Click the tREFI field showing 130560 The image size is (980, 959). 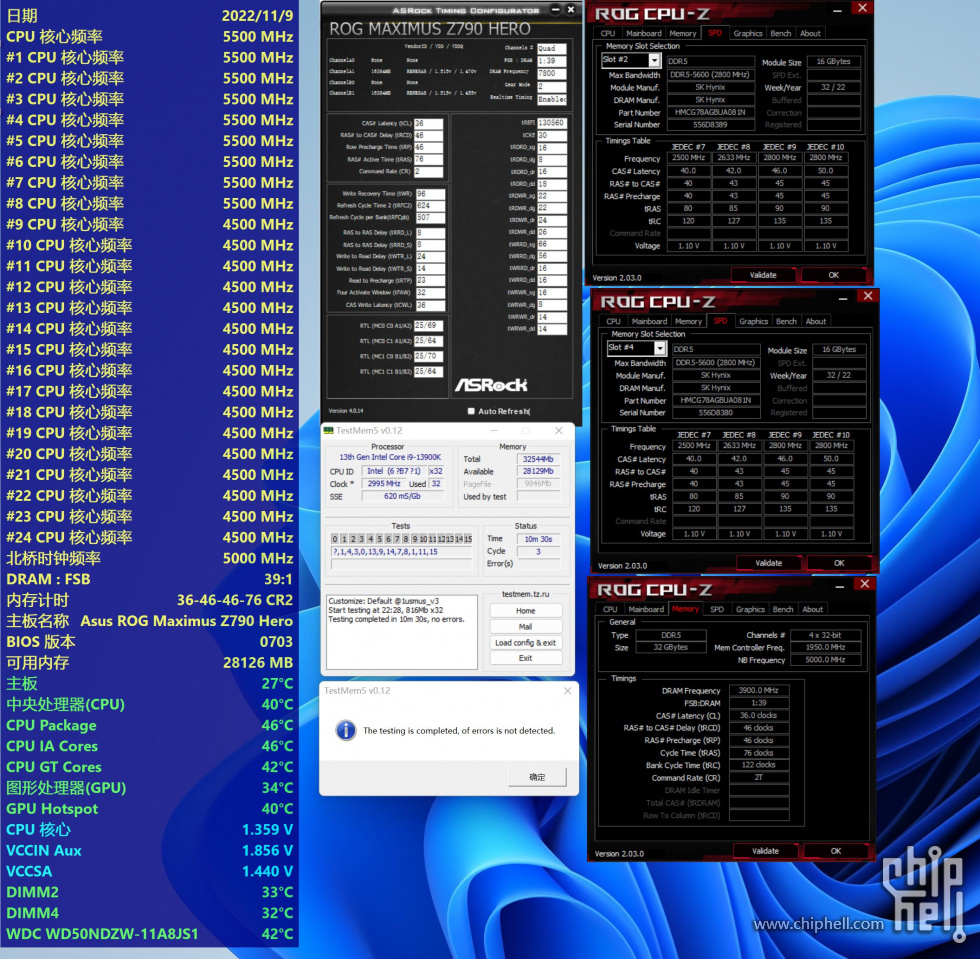point(552,123)
